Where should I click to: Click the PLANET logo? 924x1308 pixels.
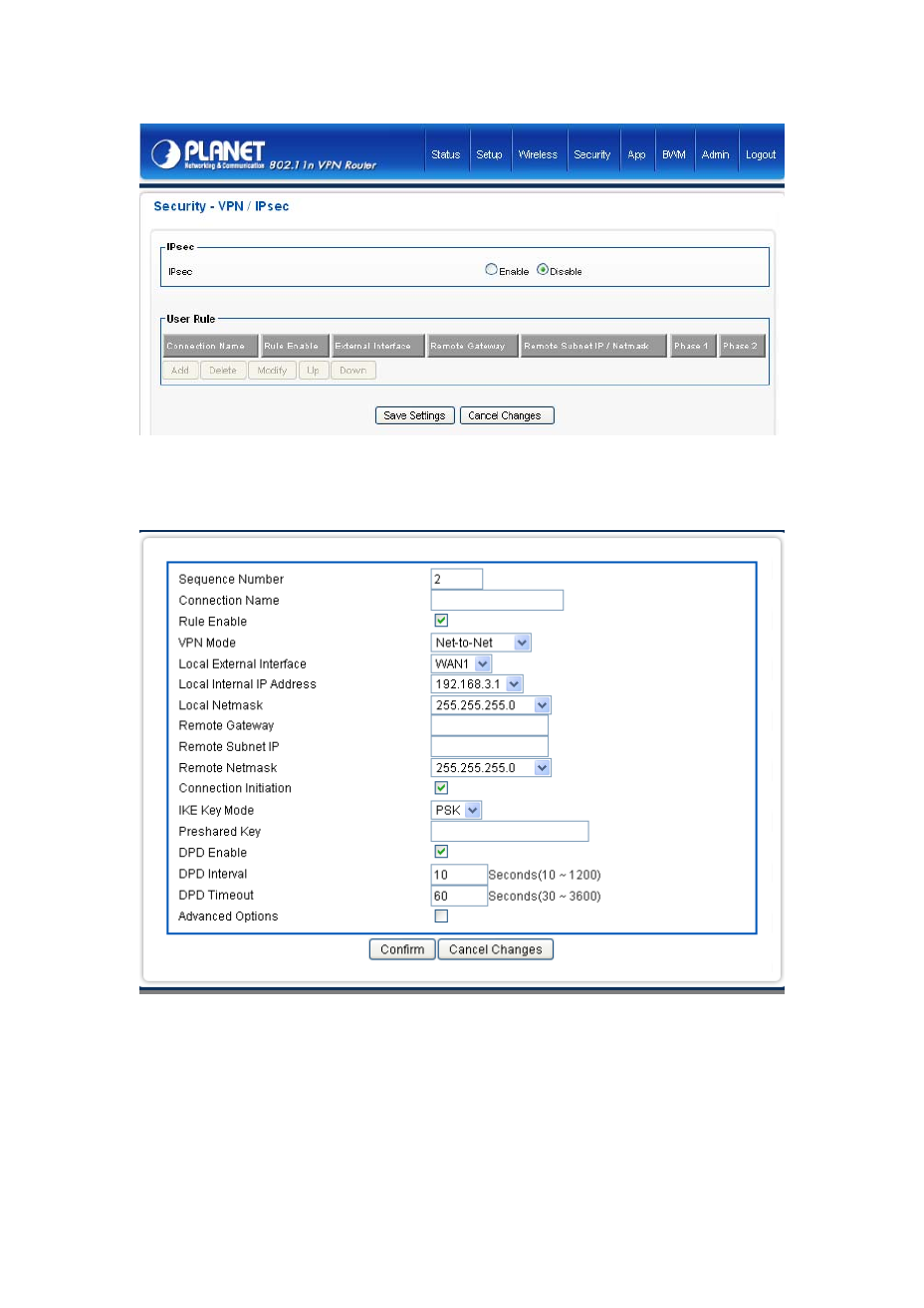208,154
